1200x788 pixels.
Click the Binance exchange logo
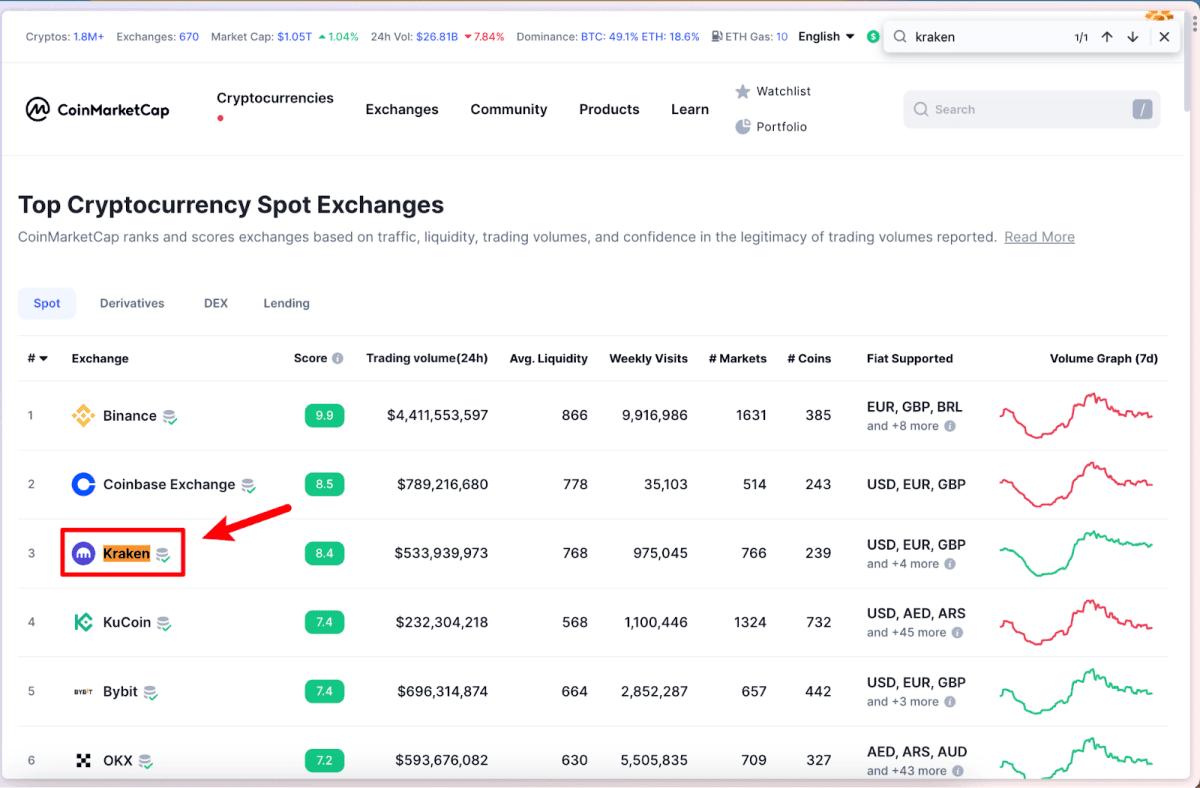point(84,416)
